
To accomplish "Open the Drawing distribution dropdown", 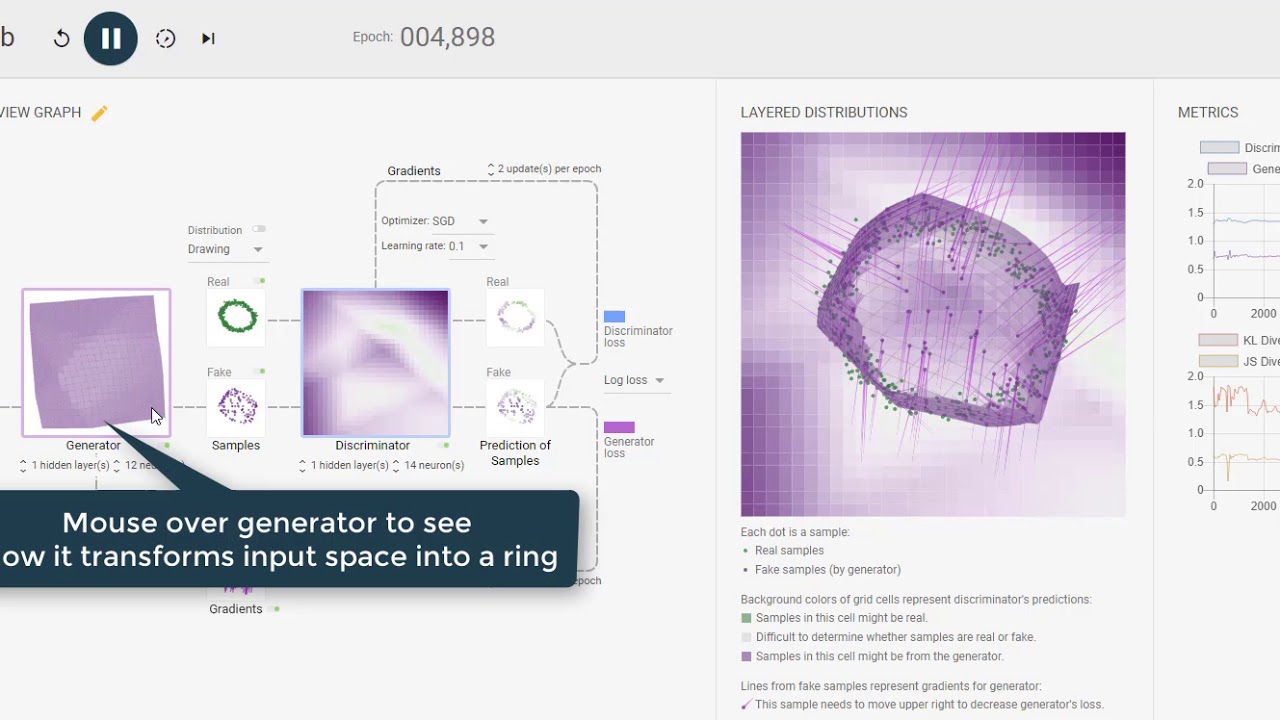I will 226,249.
